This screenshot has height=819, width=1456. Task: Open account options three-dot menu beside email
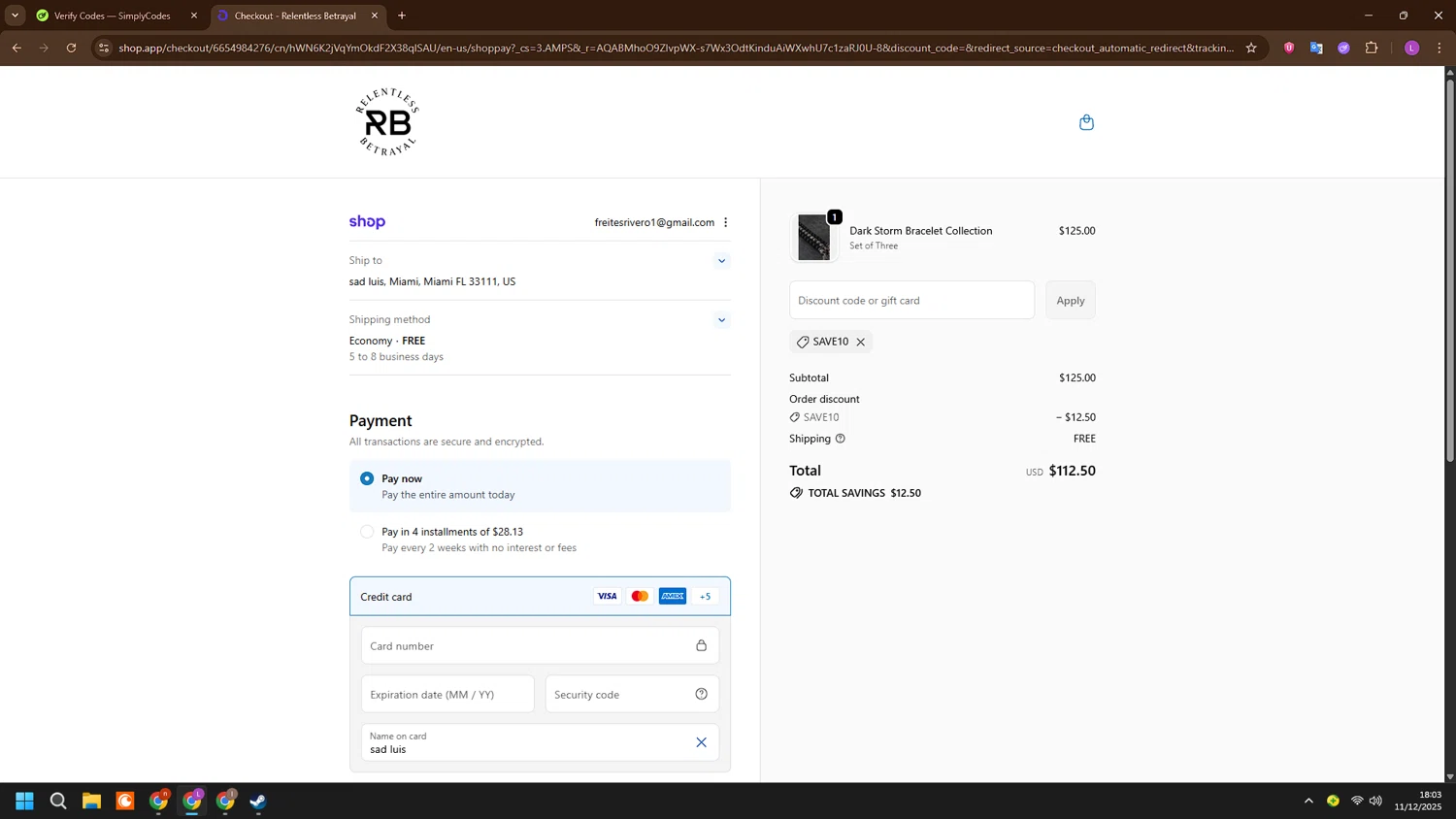725,222
